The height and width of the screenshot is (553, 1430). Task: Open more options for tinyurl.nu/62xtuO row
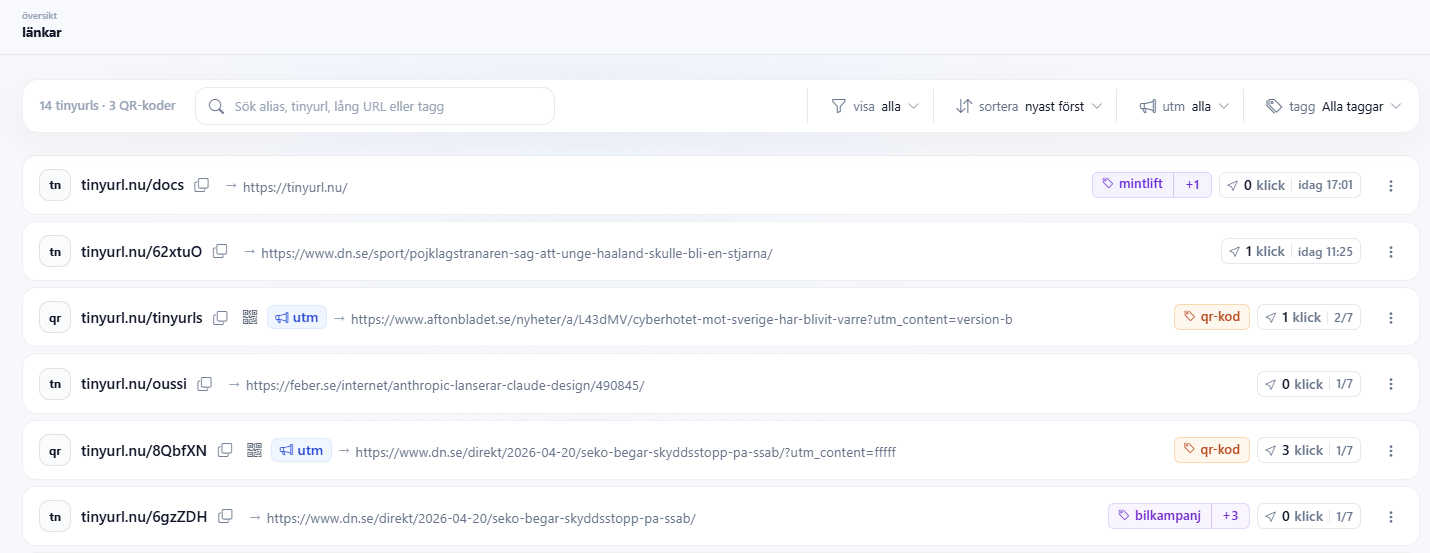(x=1390, y=251)
